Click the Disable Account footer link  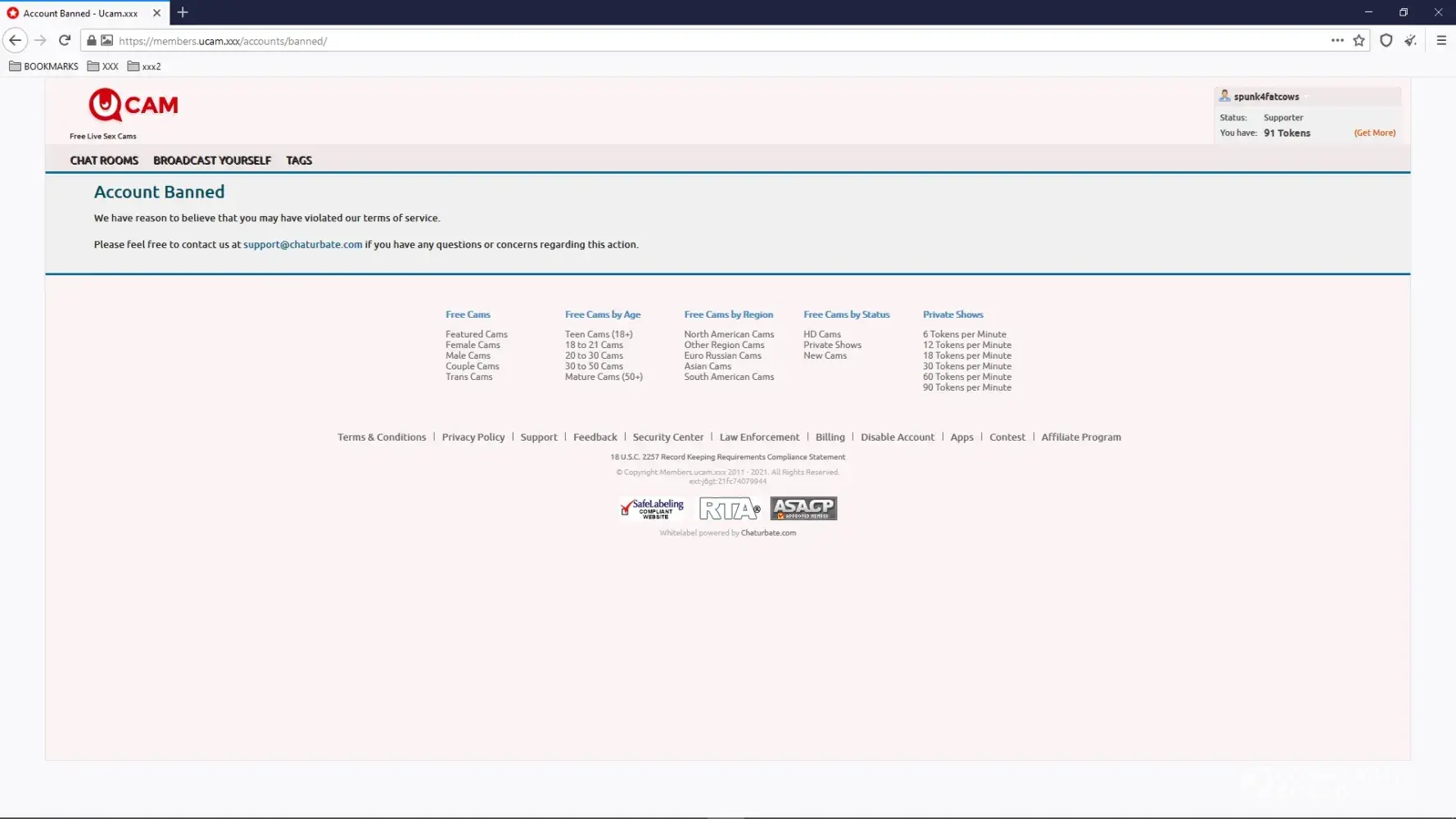point(897,437)
